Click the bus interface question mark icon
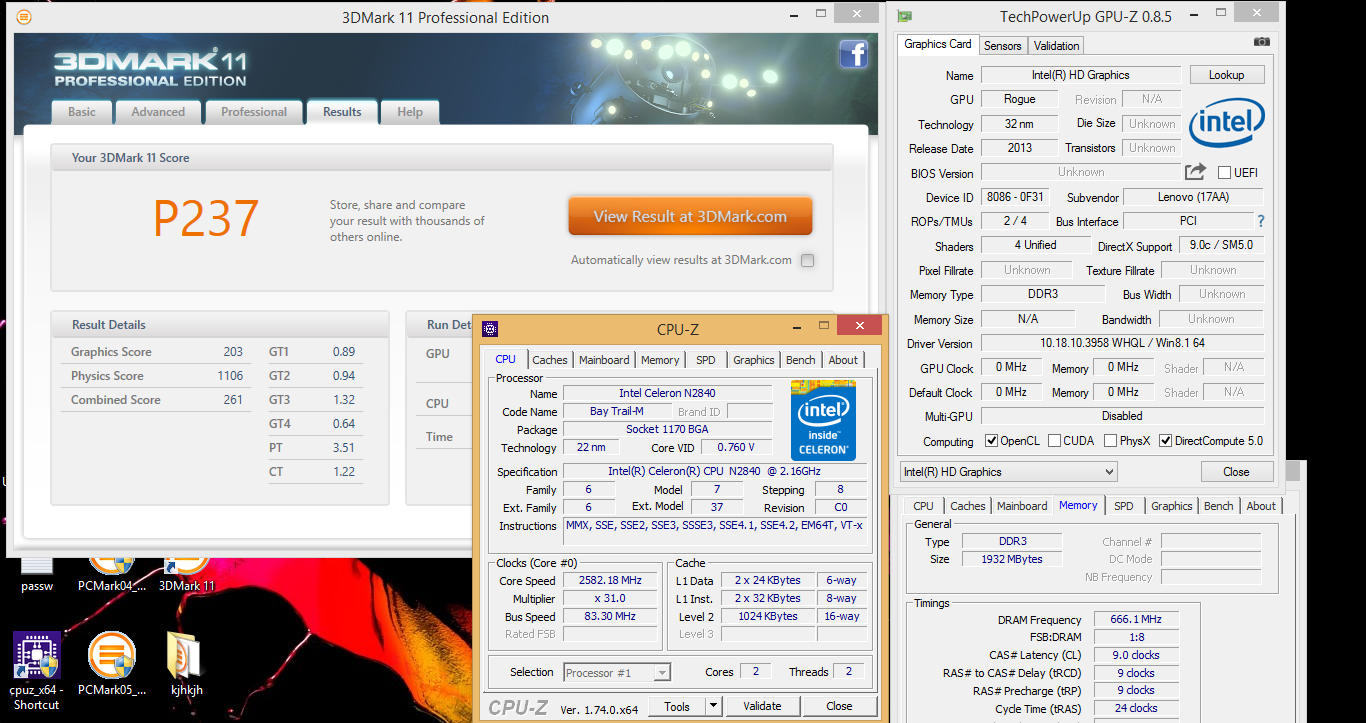Screen dimensions: 1366x723 [1260, 221]
